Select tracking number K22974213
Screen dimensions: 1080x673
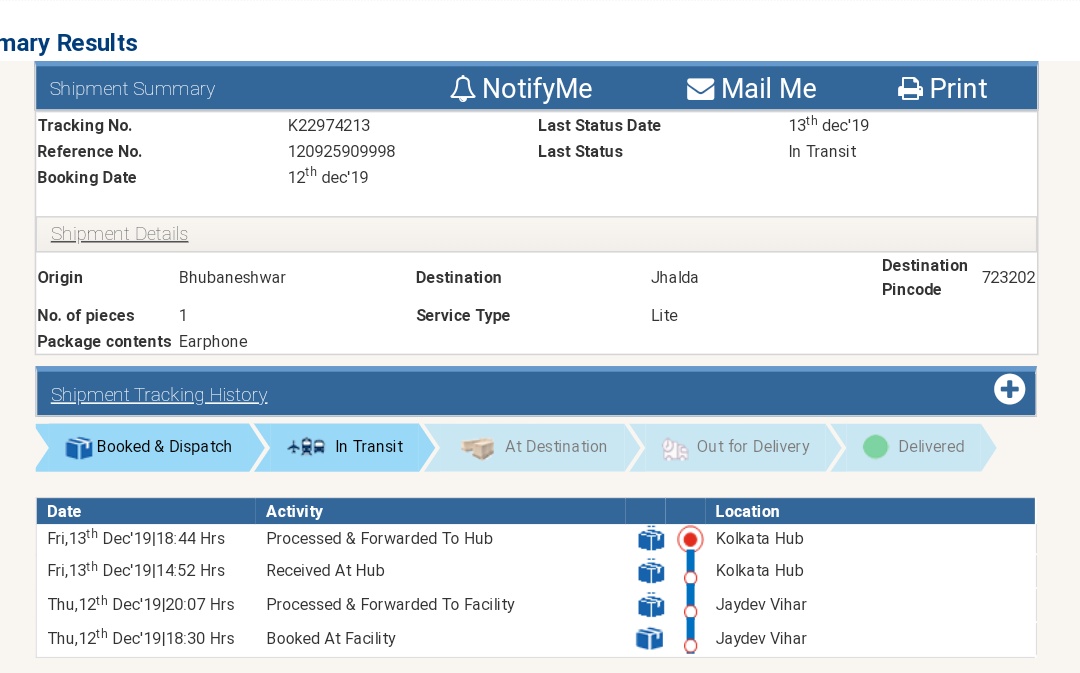point(329,125)
